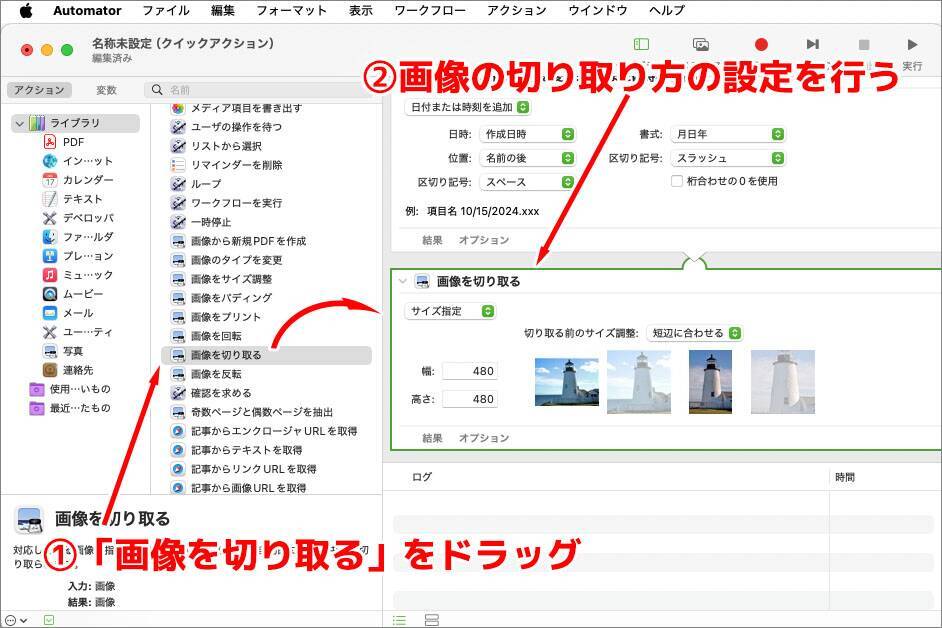Select the ミュージック category icon in library
942x628 pixels.
[x=50, y=275]
